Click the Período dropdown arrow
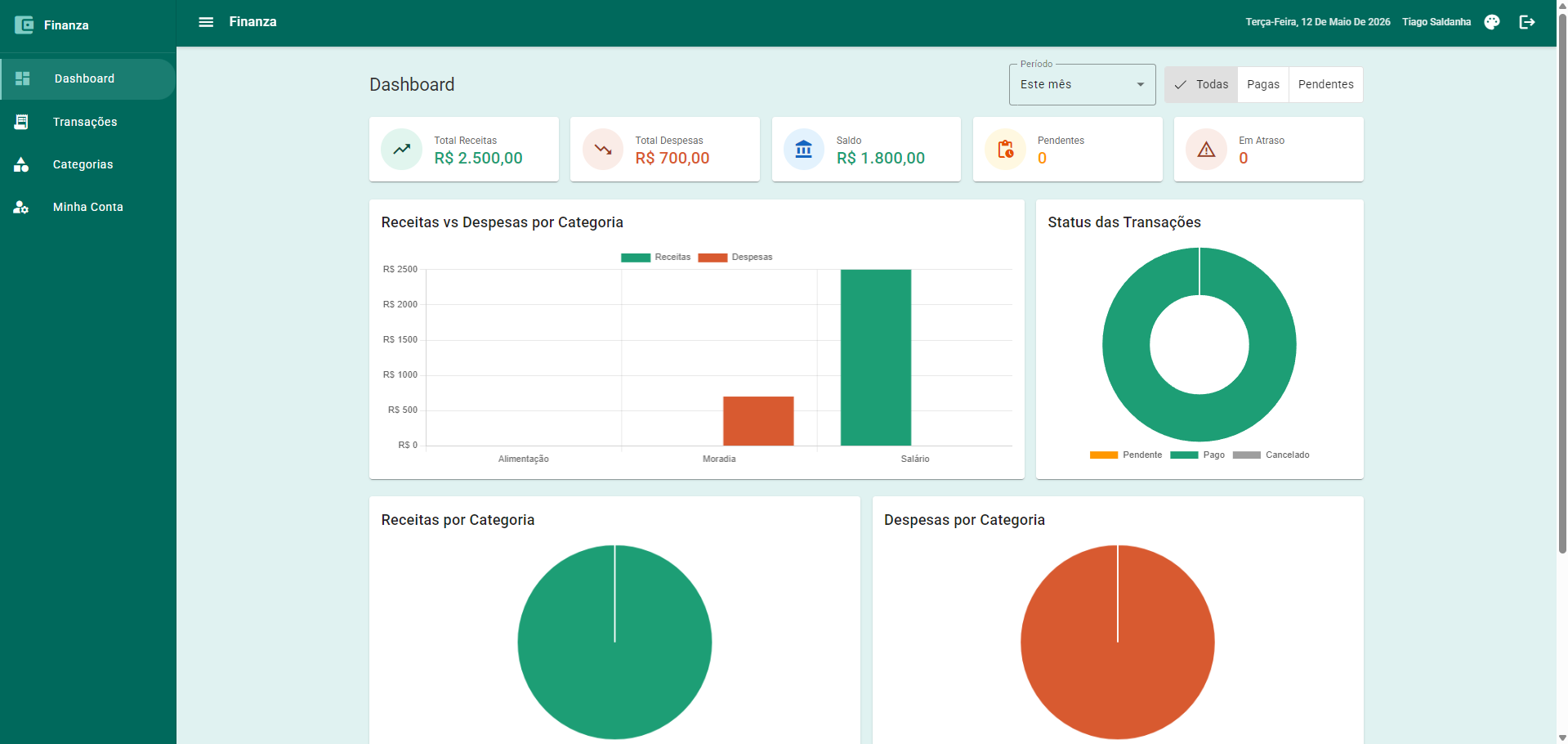The height and width of the screenshot is (744, 1568). coord(1141,84)
